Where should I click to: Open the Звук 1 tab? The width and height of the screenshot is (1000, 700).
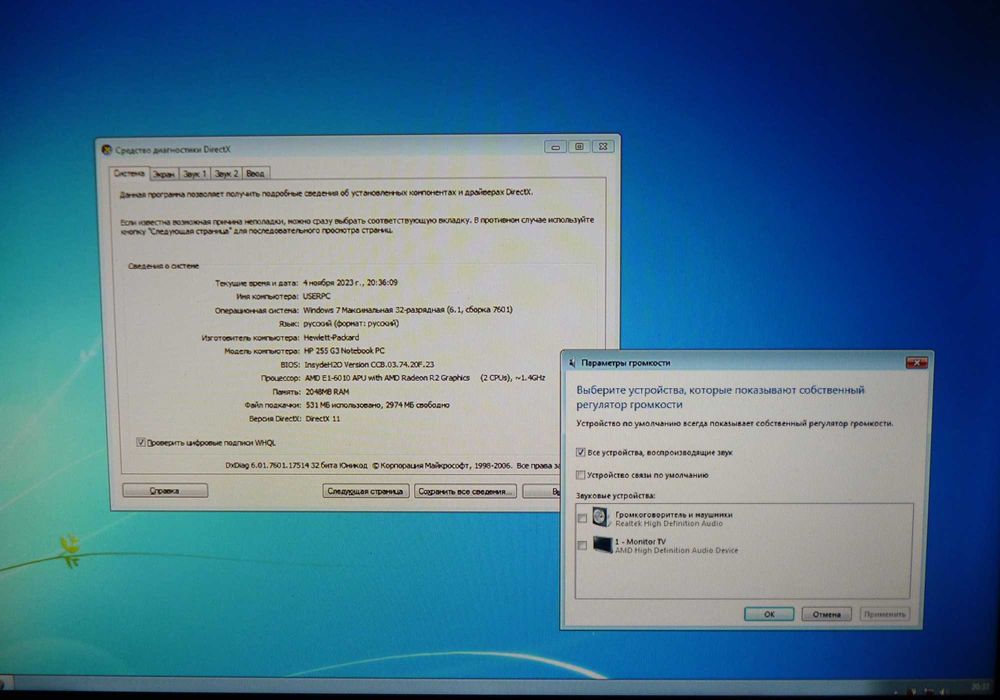[195, 173]
